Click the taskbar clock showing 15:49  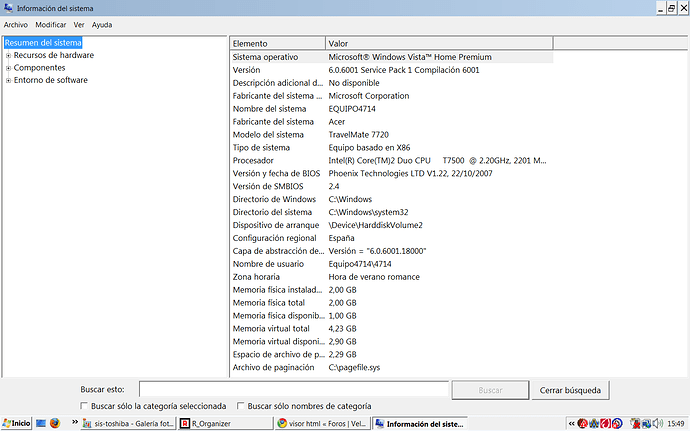click(675, 424)
